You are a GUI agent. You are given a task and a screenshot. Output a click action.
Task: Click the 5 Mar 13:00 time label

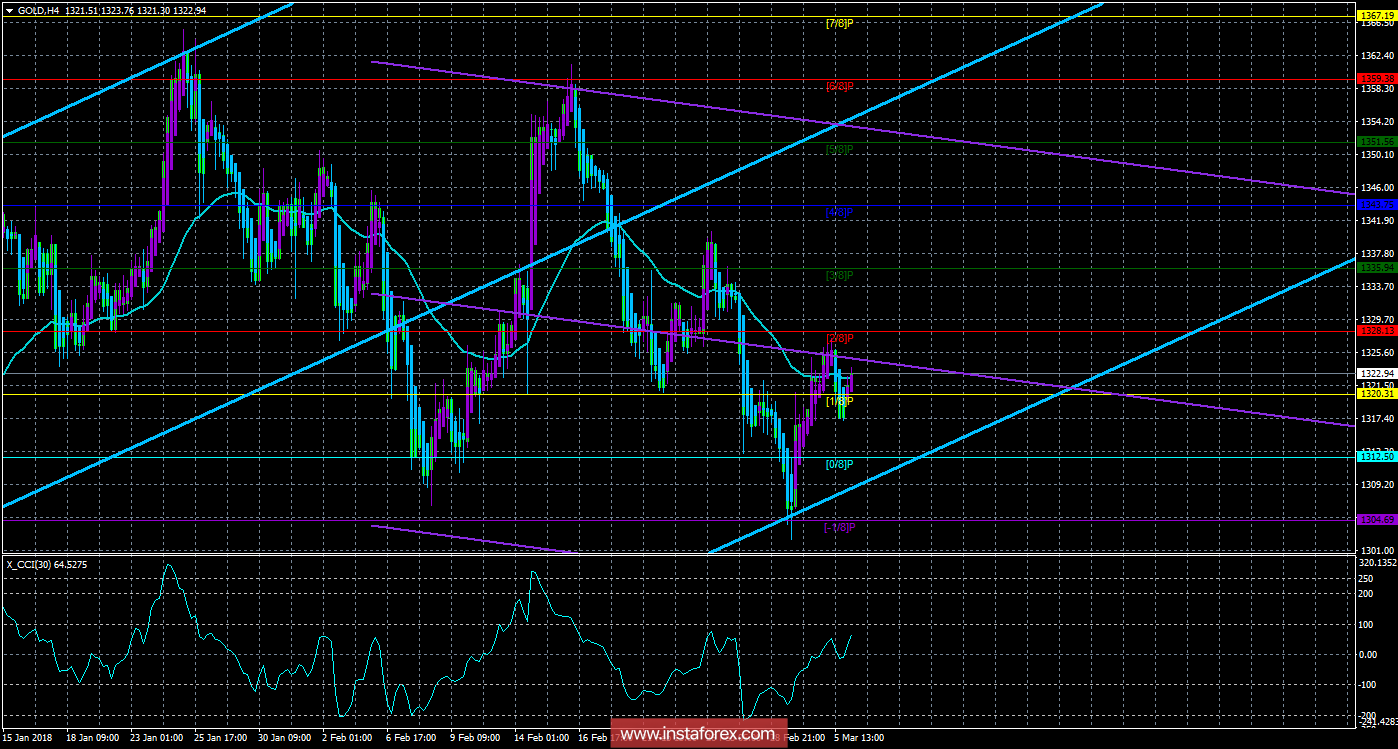click(x=859, y=738)
